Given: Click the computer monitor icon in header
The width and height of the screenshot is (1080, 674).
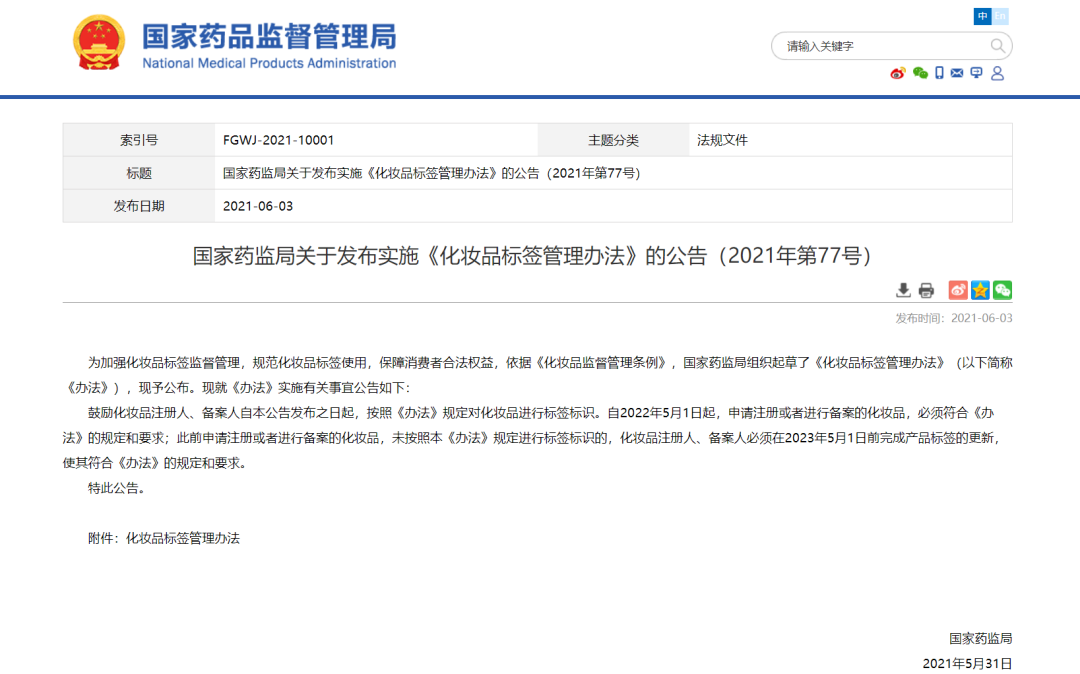Looking at the screenshot, I should 977,73.
